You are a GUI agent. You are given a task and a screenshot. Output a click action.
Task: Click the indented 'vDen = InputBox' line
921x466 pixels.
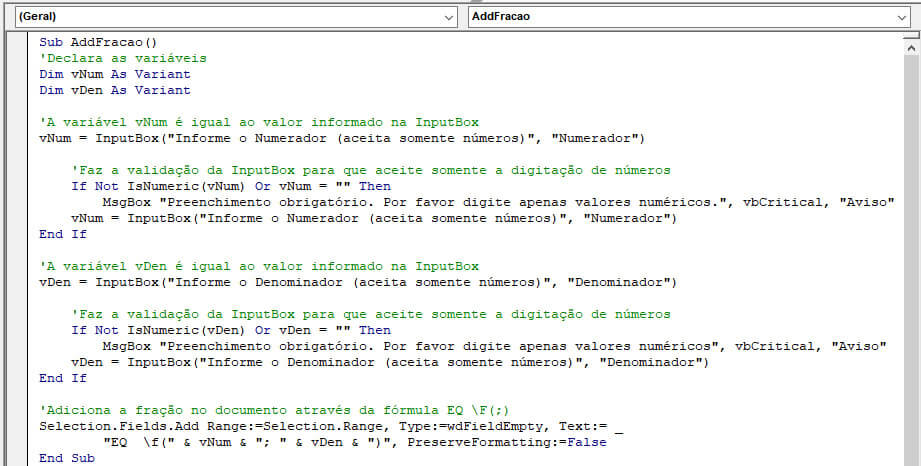pos(390,362)
